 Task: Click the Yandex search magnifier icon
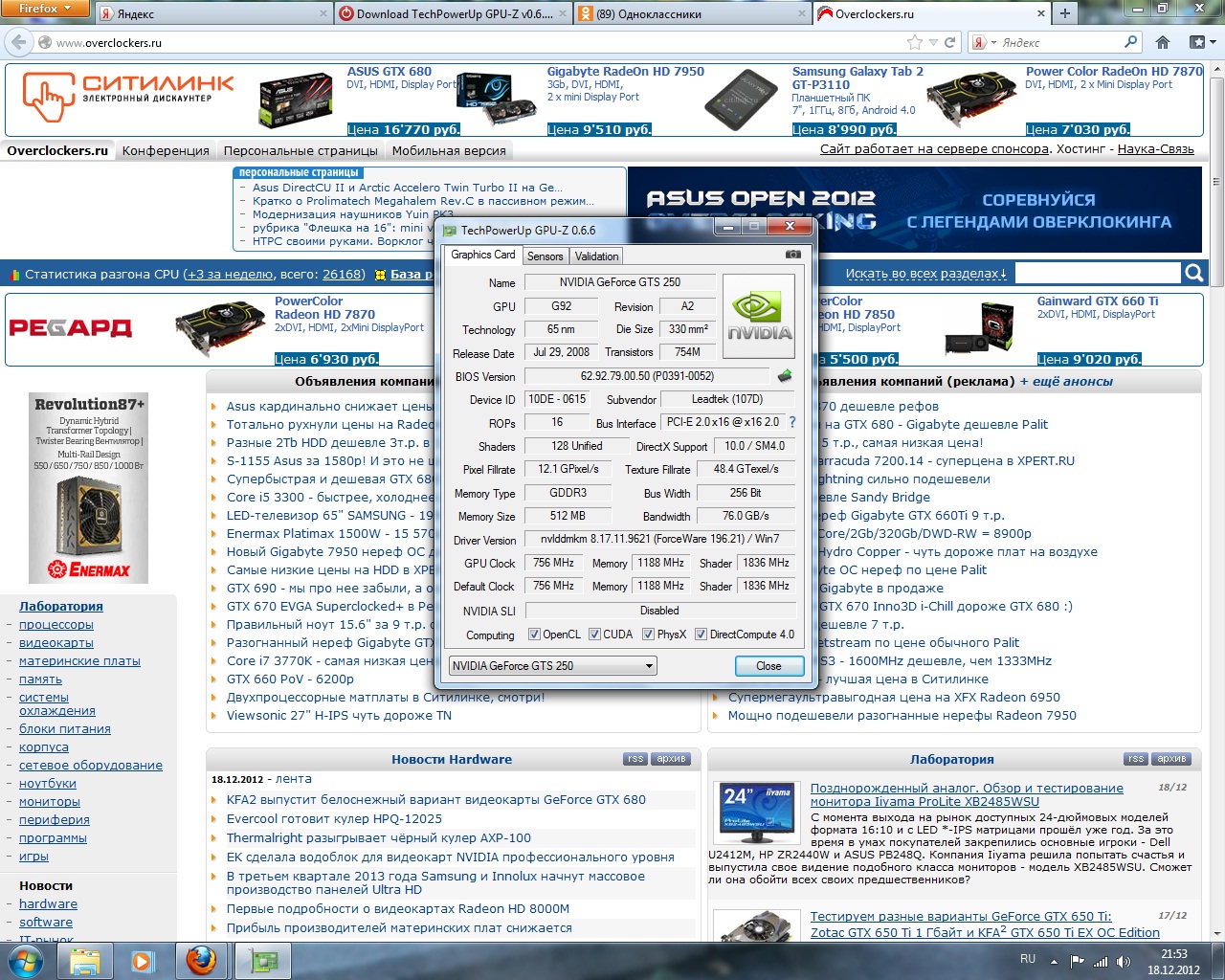(1131, 42)
